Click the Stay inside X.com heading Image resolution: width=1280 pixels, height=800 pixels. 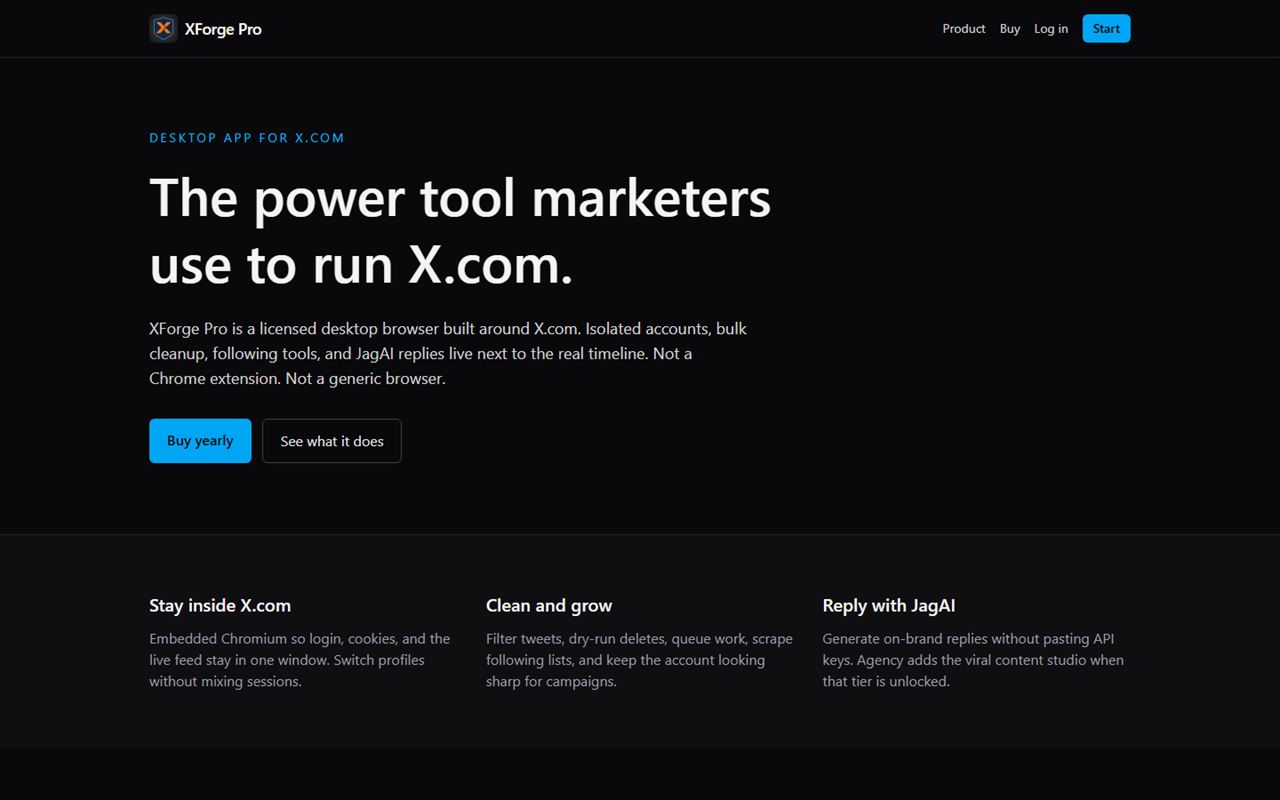pyautogui.click(x=220, y=605)
